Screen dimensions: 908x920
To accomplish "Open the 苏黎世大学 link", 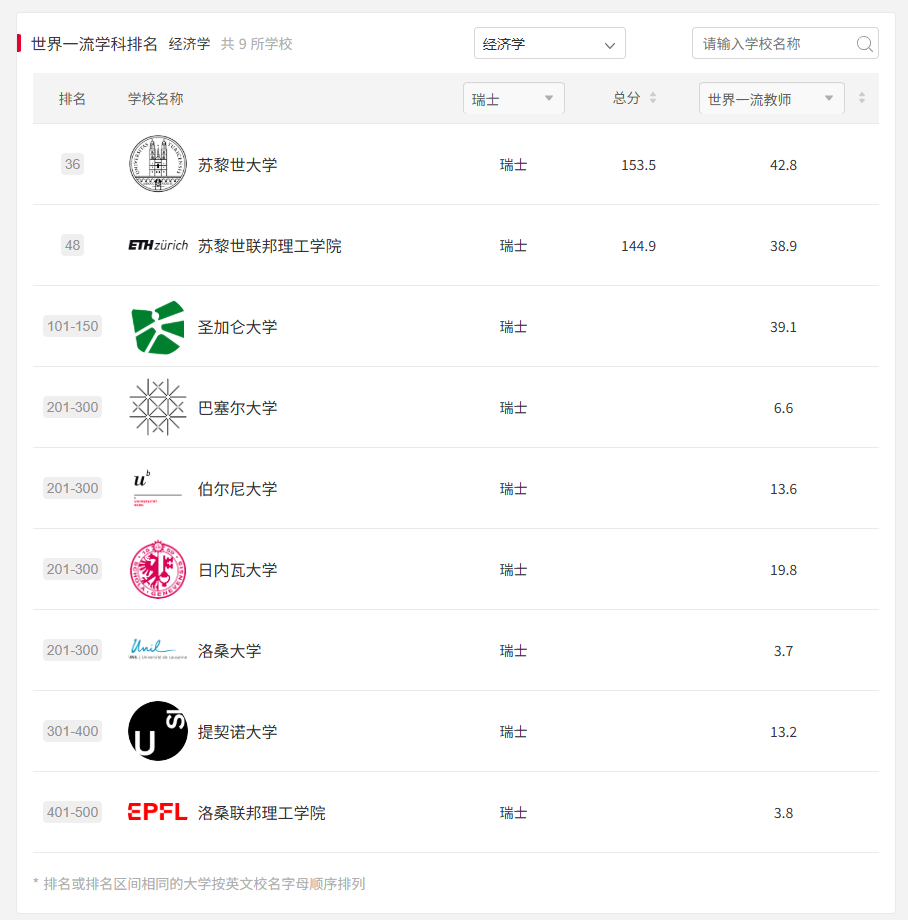I will point(238,165).
